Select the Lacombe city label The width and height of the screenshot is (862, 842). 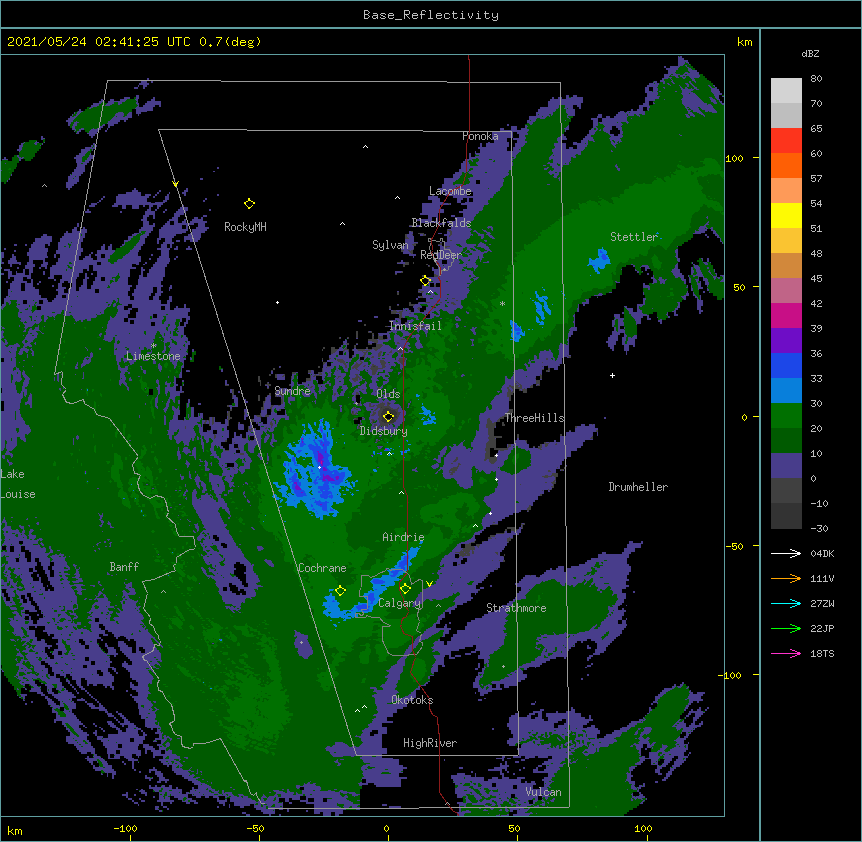(x=450, y=191)
